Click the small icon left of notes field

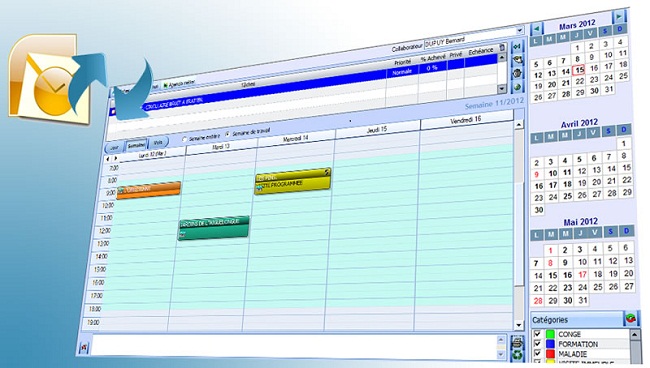[x=84, y=347]
